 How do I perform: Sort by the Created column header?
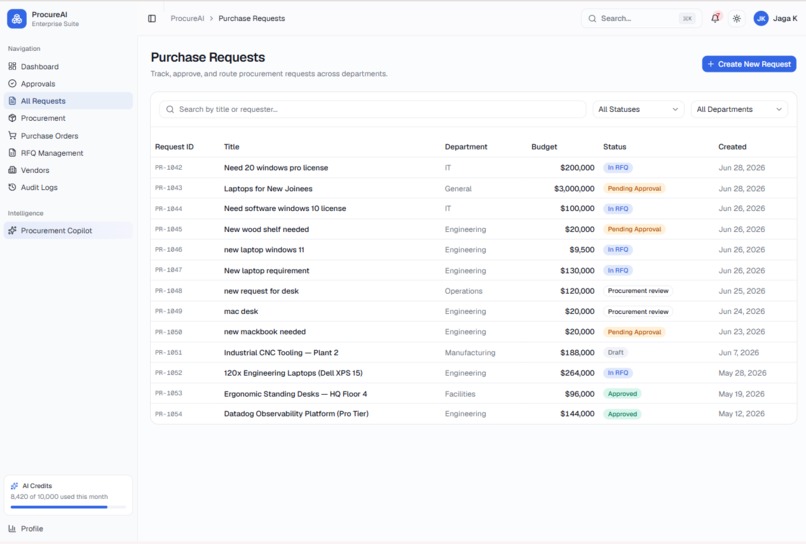(x=732, y=147)
